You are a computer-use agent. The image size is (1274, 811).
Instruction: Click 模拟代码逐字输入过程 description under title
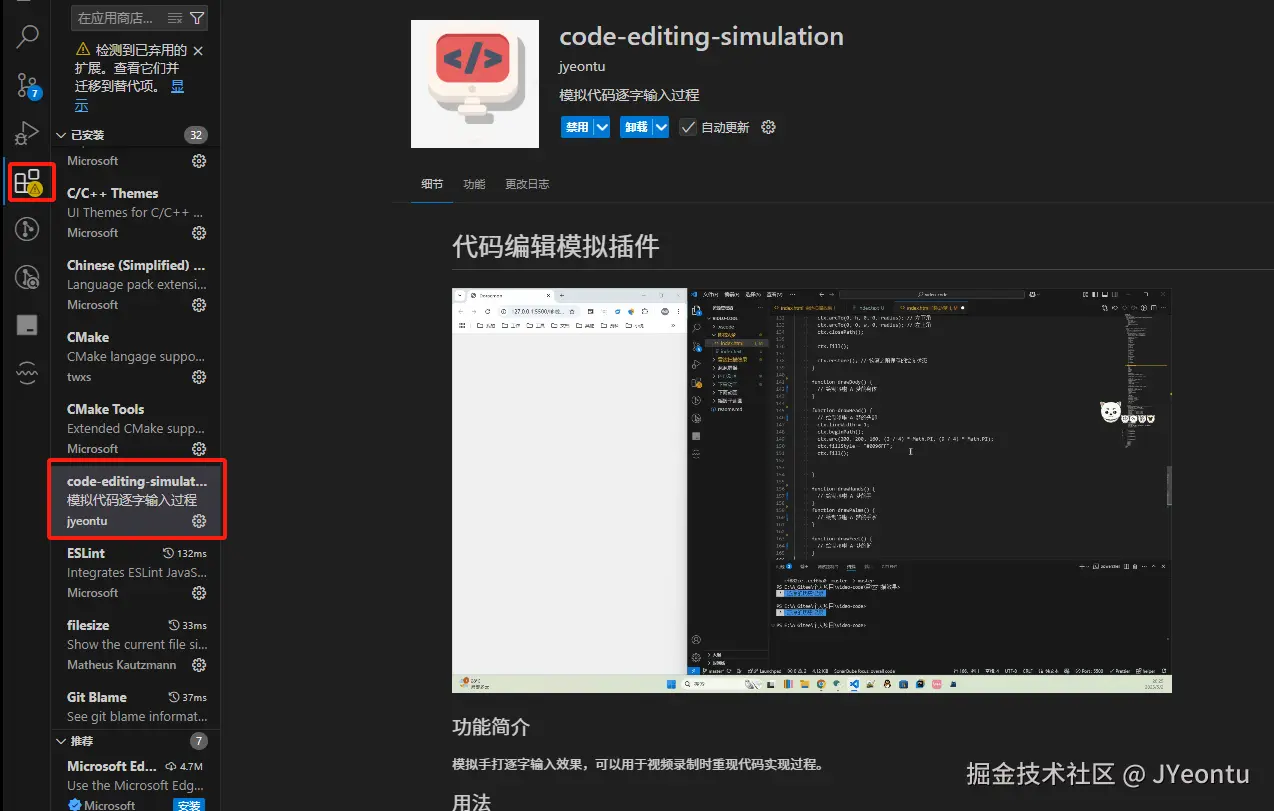point(629,95)
